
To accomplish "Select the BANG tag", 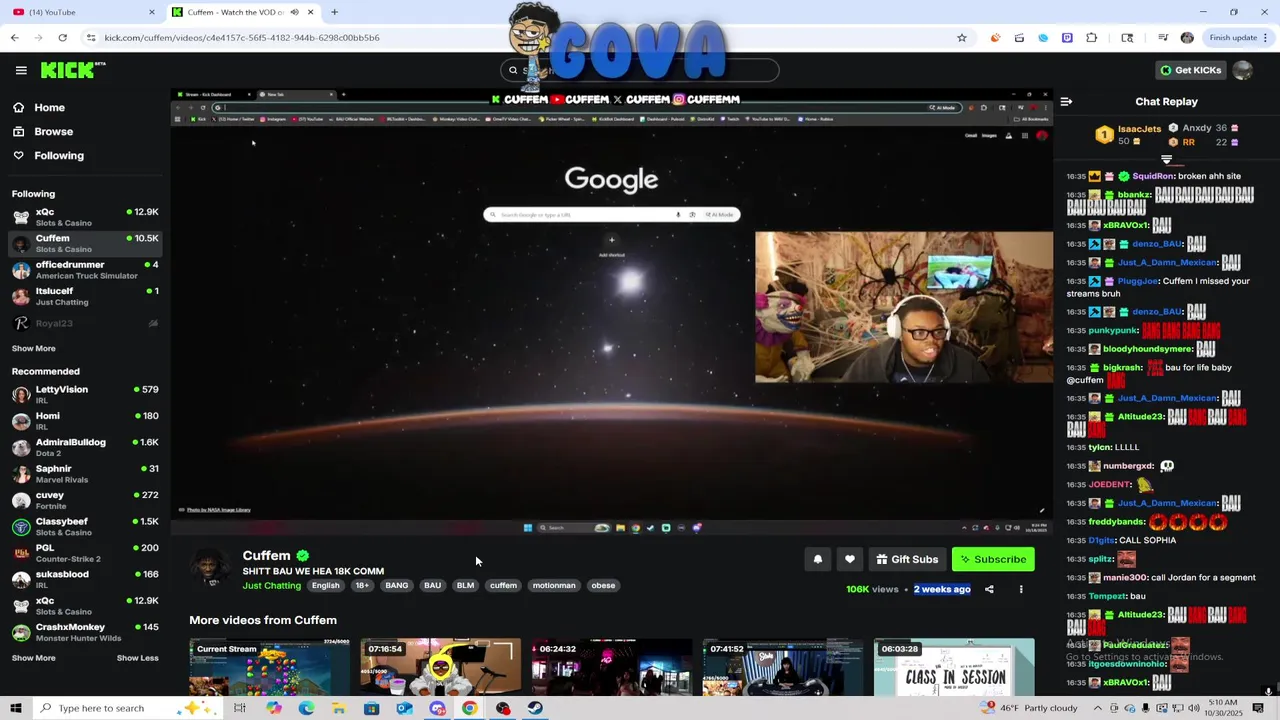I will point(396,586).
